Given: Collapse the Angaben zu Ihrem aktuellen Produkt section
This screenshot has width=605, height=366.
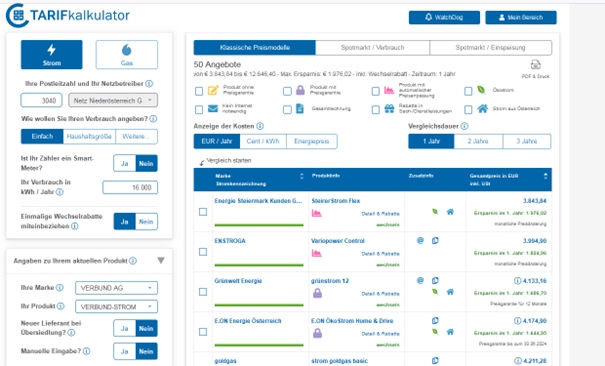Looking at the screenshot, I should coord(161,260).
